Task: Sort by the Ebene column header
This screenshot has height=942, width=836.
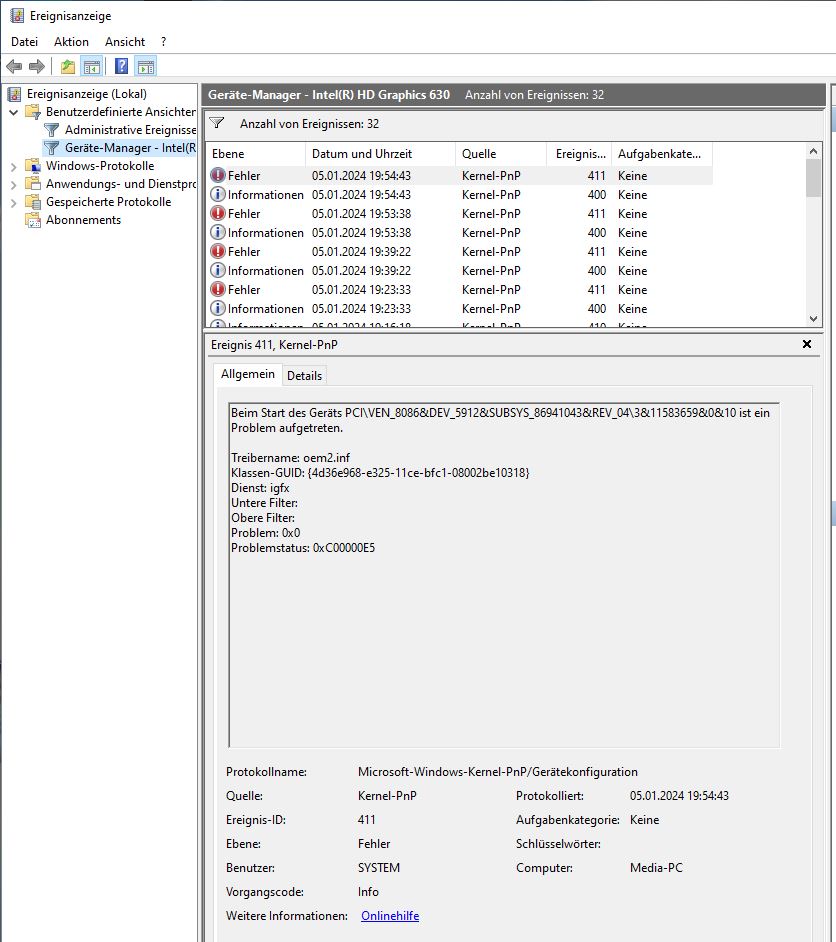Action: (x=255, y=154)
